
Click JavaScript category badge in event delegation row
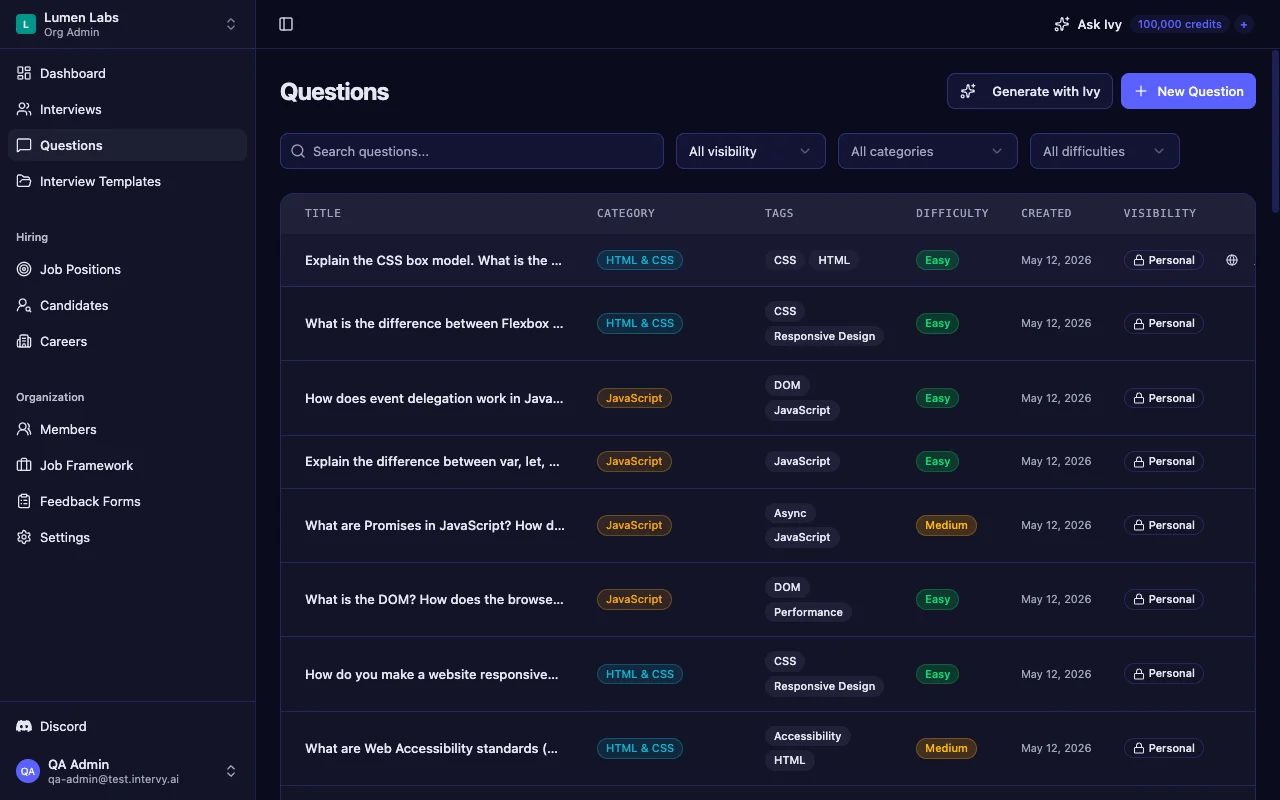pyautogui.click(x=634, y=398)
